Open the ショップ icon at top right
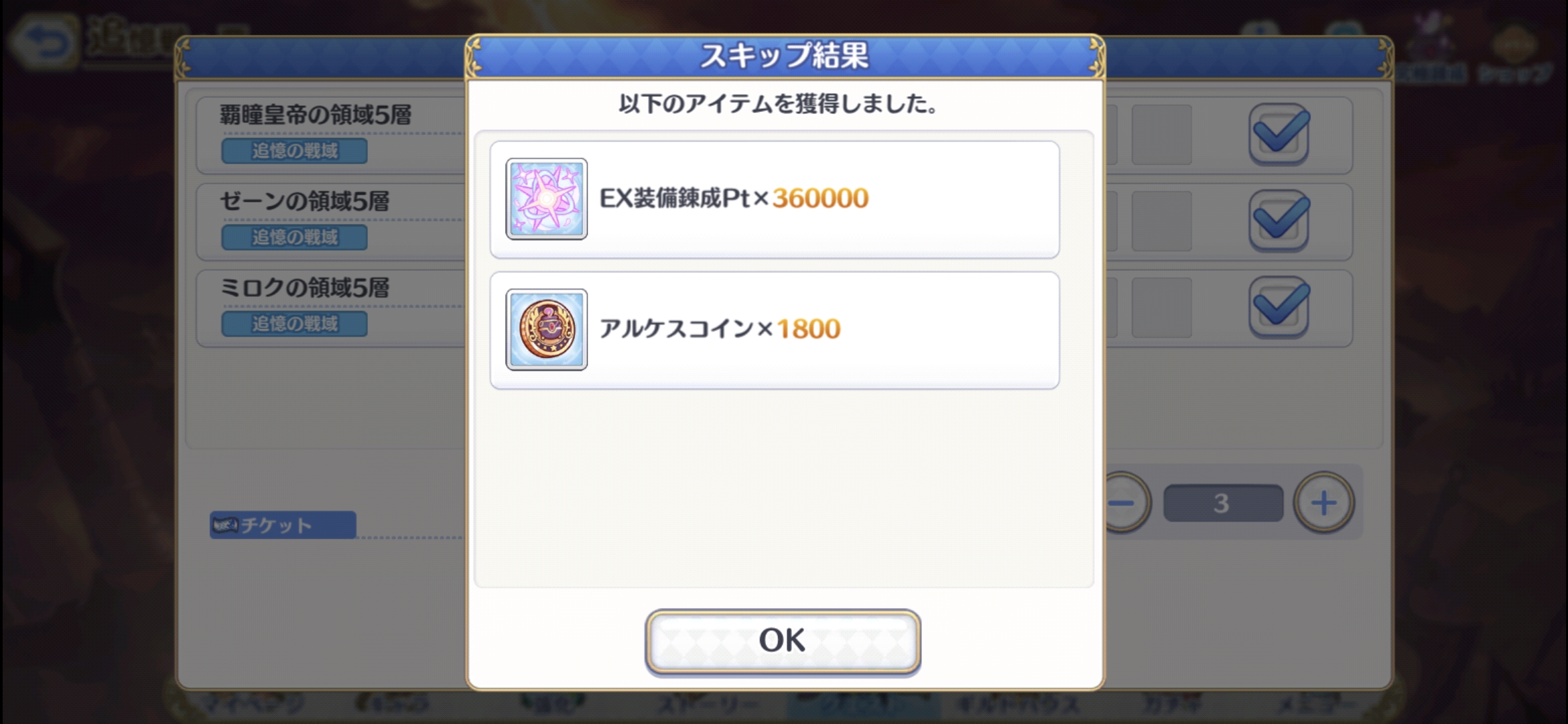 [1516, 57]
